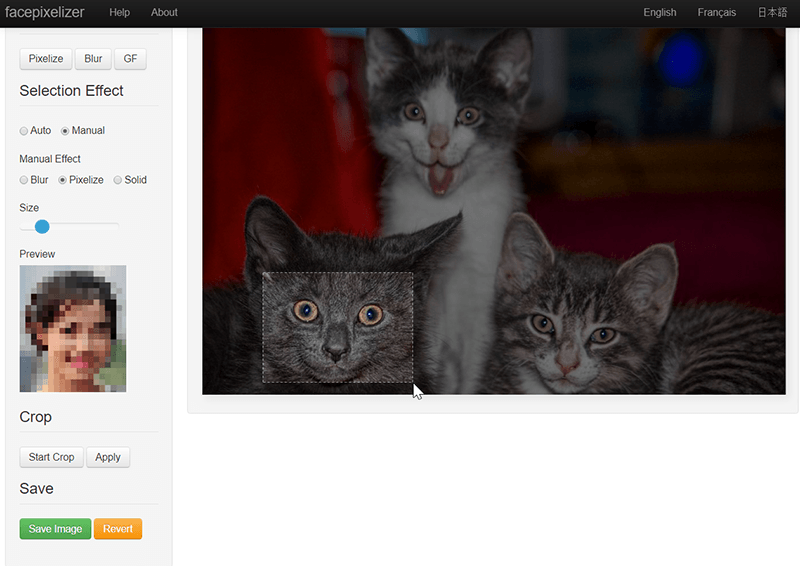Choose the Blur manual effect
Screen dimensions: 800x566
click(x=24, y=180)
